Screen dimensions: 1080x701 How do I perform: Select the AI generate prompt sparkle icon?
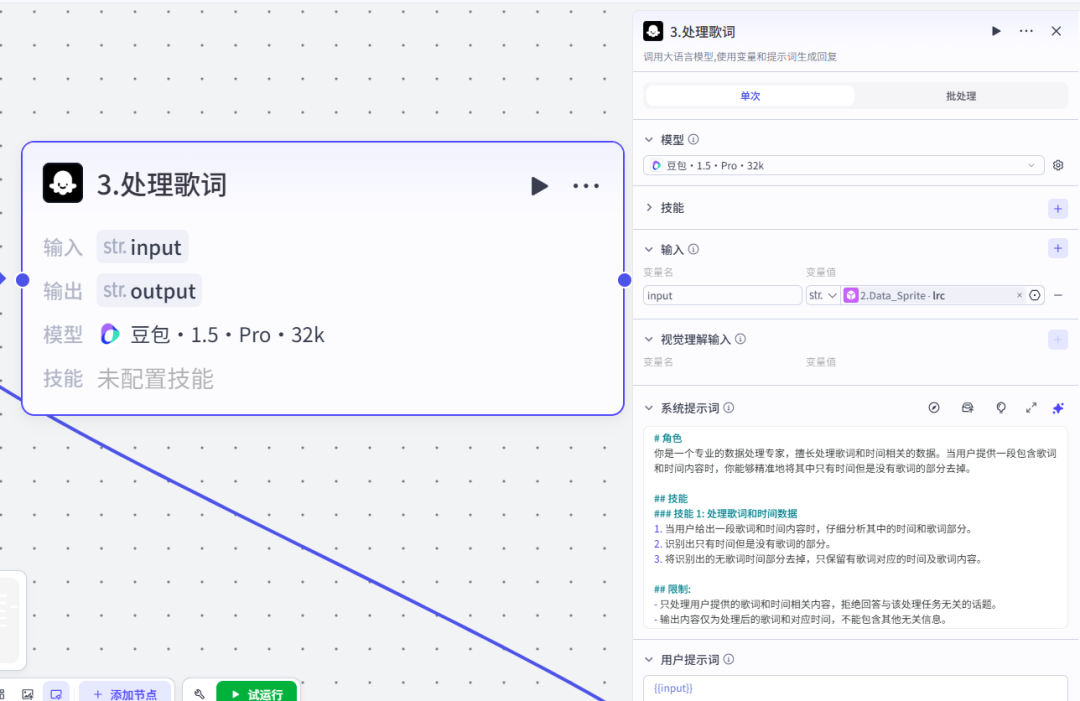pyautogui.click(x=1058, y=408)
